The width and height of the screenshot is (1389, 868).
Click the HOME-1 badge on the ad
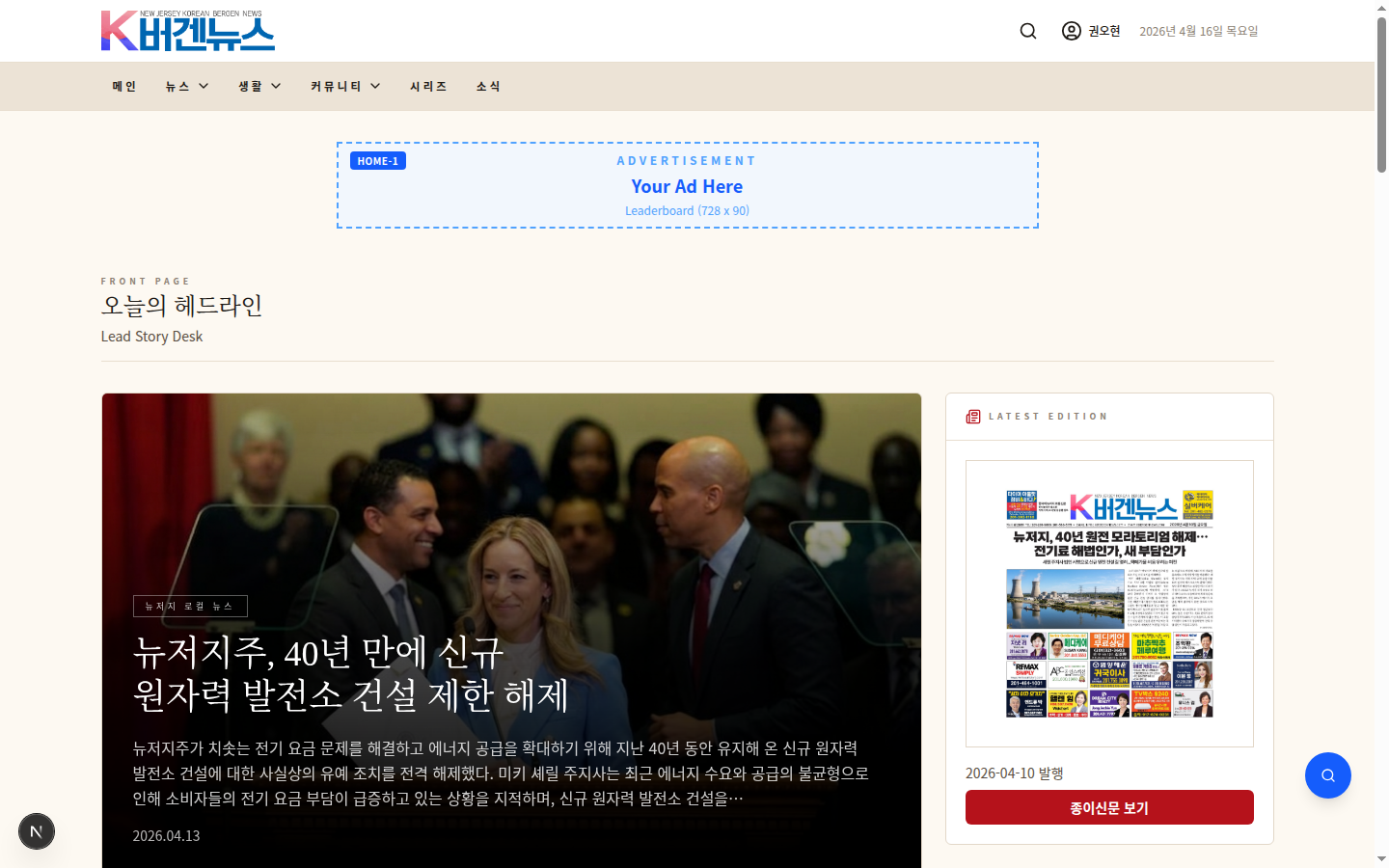377,160
